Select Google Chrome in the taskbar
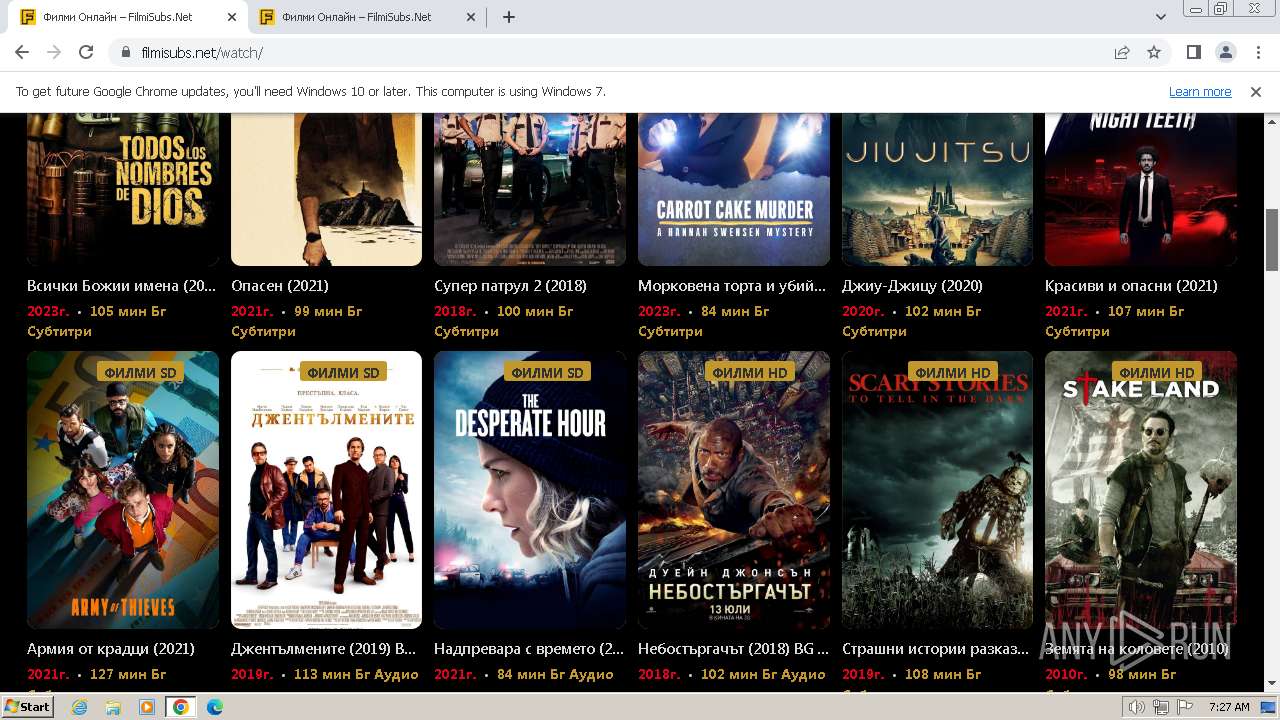 (181, 707)
